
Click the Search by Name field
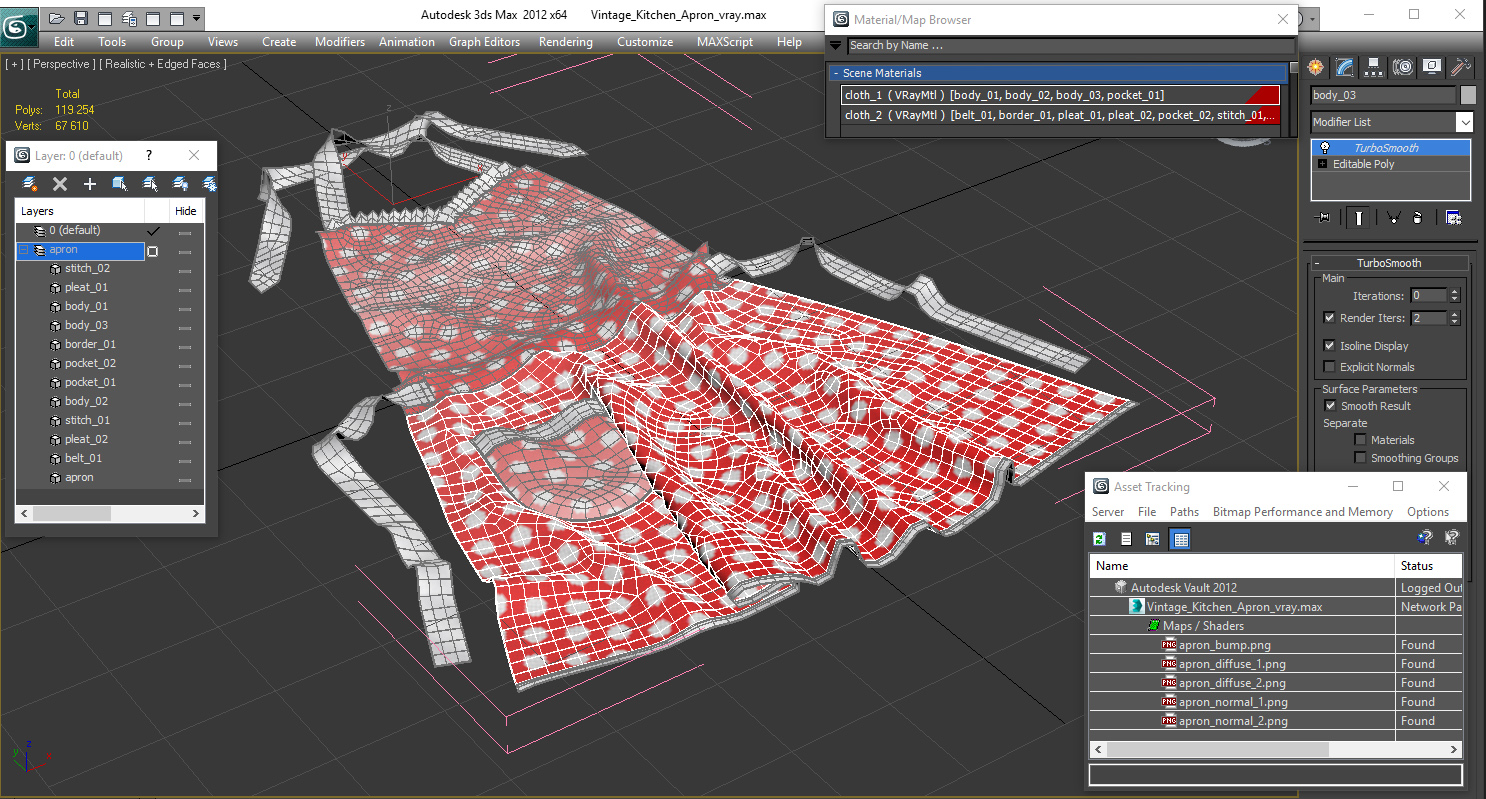click(x=1071, y=45)
